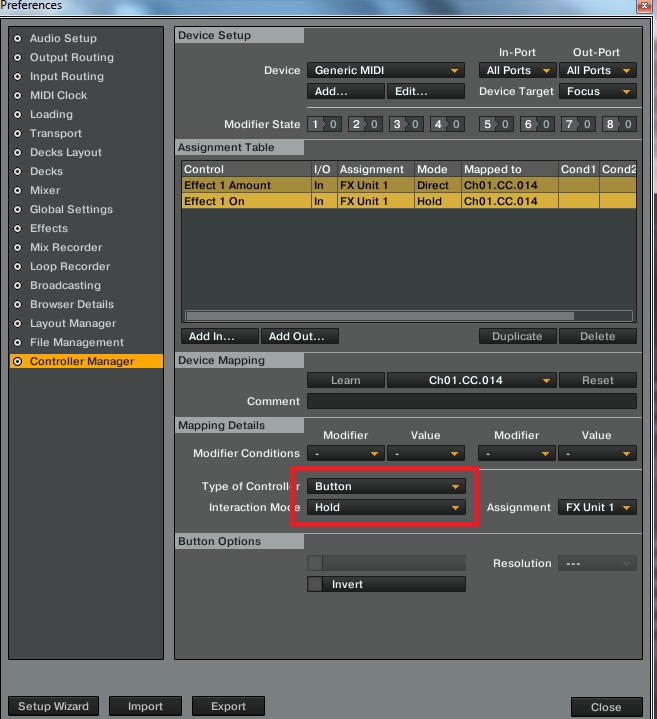
Task: Open the first Value condition dropdown
Action: 426,454
